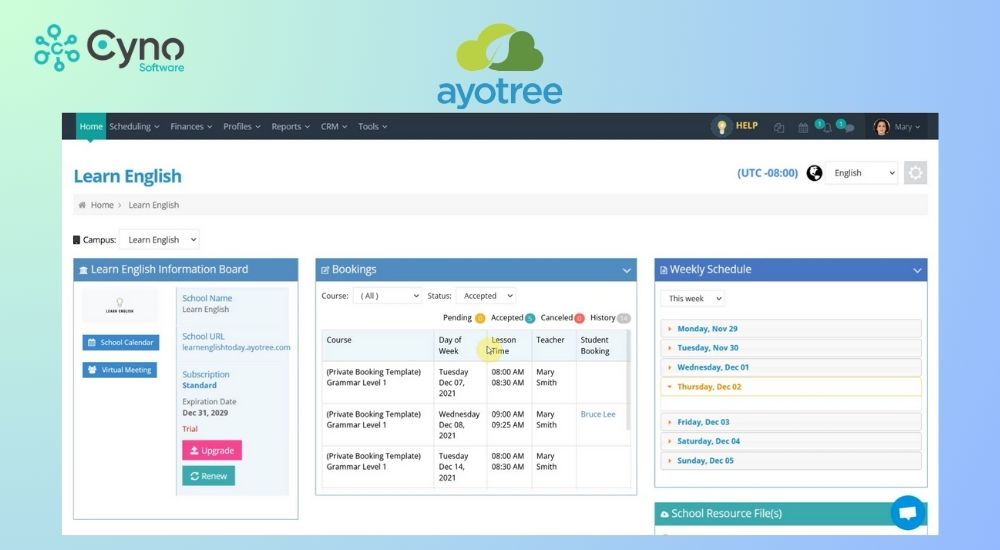Click the Weekly Schedule panel icon
Screen dimensions: 1000x550
[663, 270]
